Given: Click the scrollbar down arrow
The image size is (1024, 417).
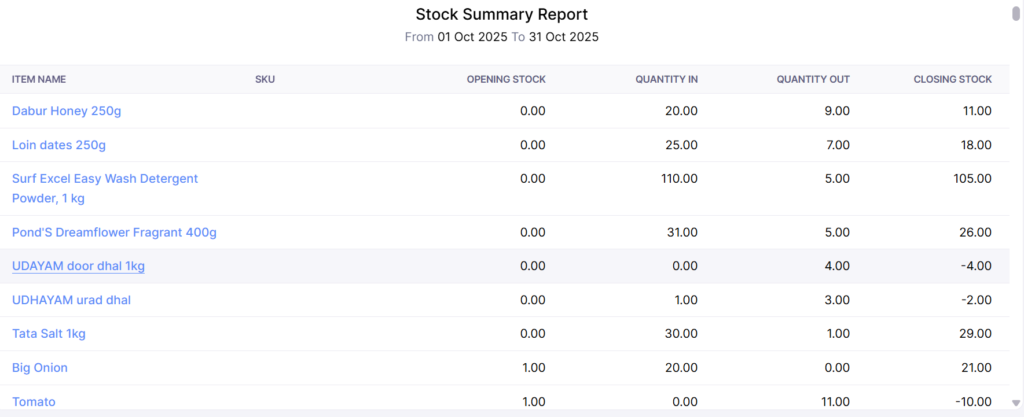Looking at the screenshot, I should click(1016, 401).
